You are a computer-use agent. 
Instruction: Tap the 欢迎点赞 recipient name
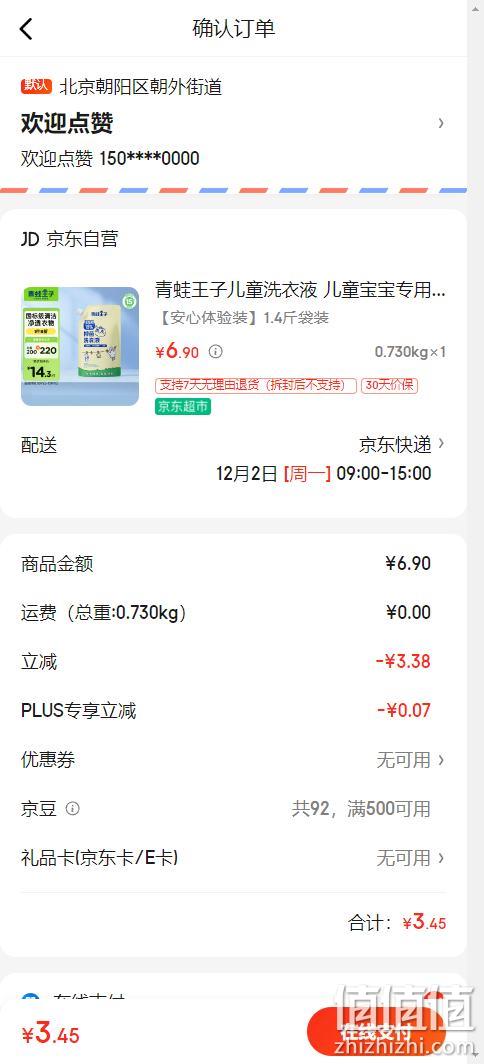coord(67,124)
